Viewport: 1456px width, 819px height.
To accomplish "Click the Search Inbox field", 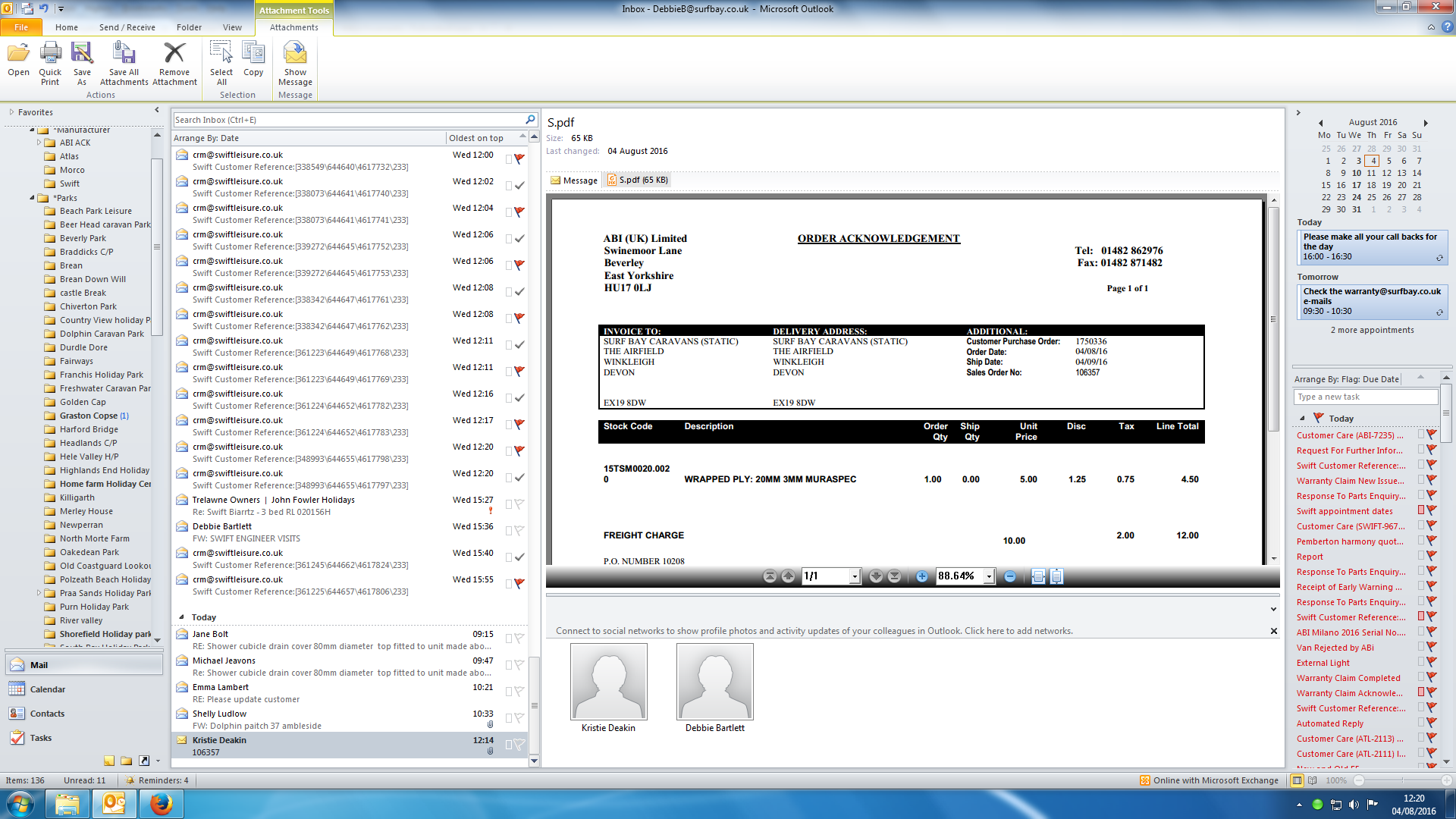I will tap(349, 120).
